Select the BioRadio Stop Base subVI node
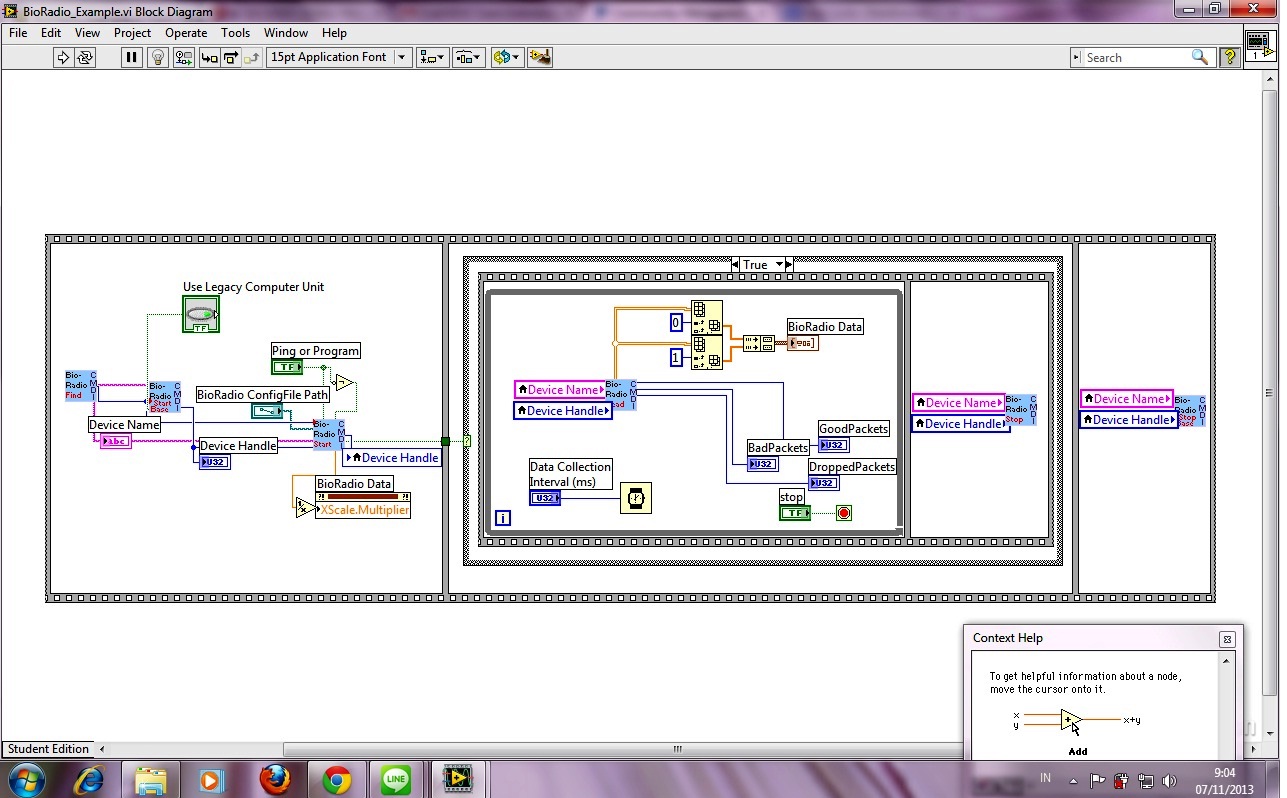 click(1190, 411)
